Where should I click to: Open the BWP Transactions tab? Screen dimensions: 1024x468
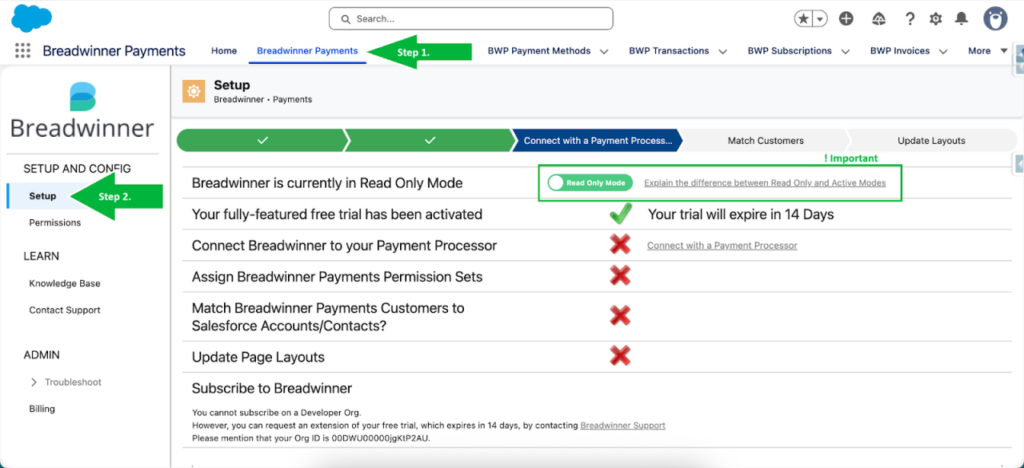[x=669, y=51]
